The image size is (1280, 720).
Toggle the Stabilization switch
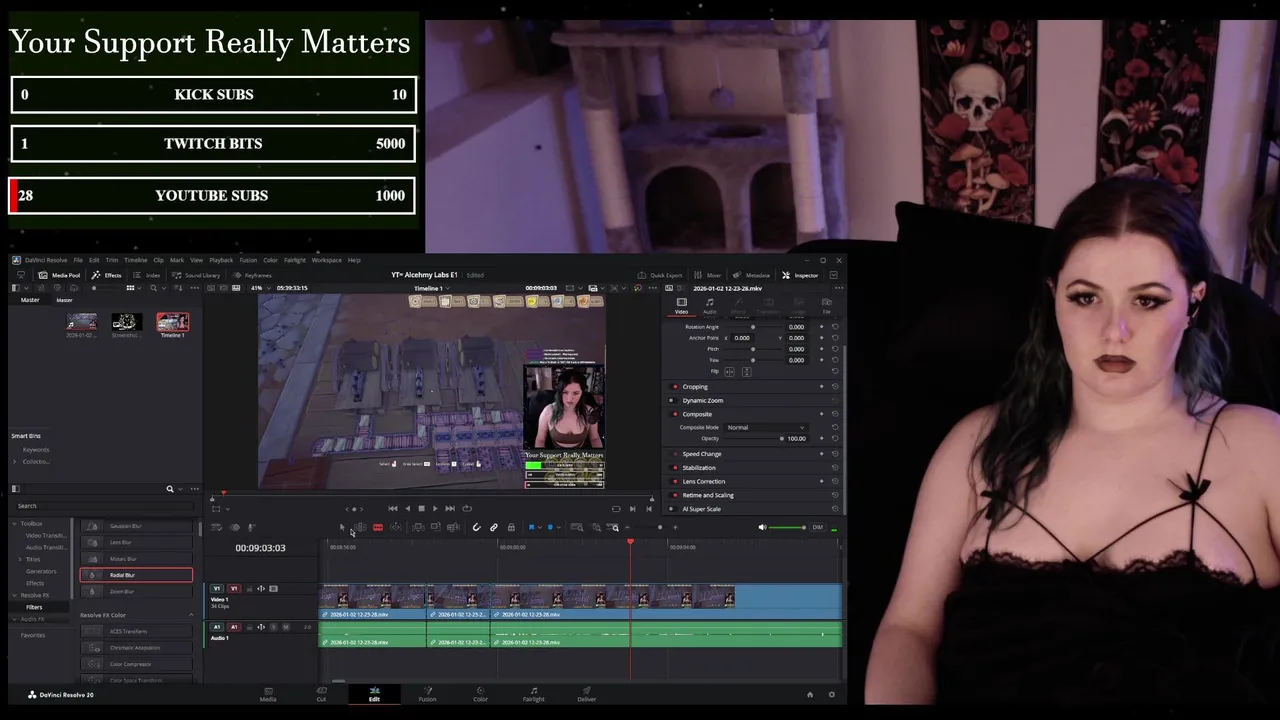pos(674,468)
